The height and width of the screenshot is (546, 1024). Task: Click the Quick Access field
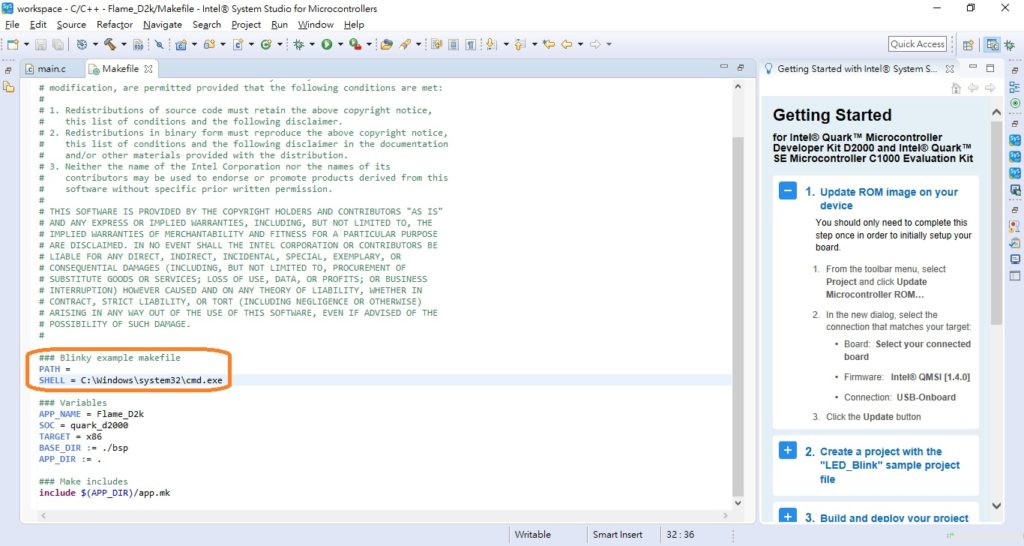pos(917,44)
